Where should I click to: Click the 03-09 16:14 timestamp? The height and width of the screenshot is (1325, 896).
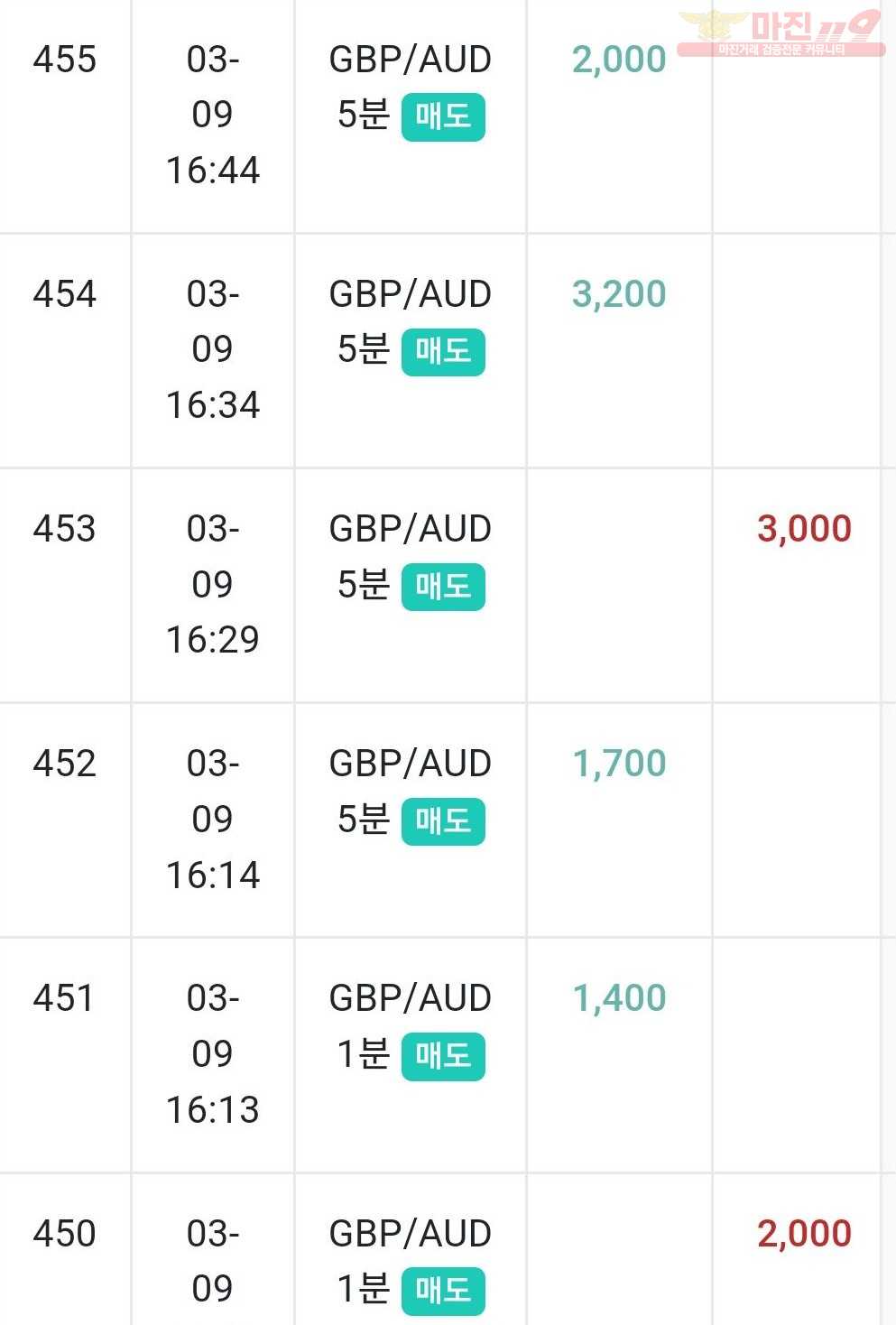coord(213,819)
